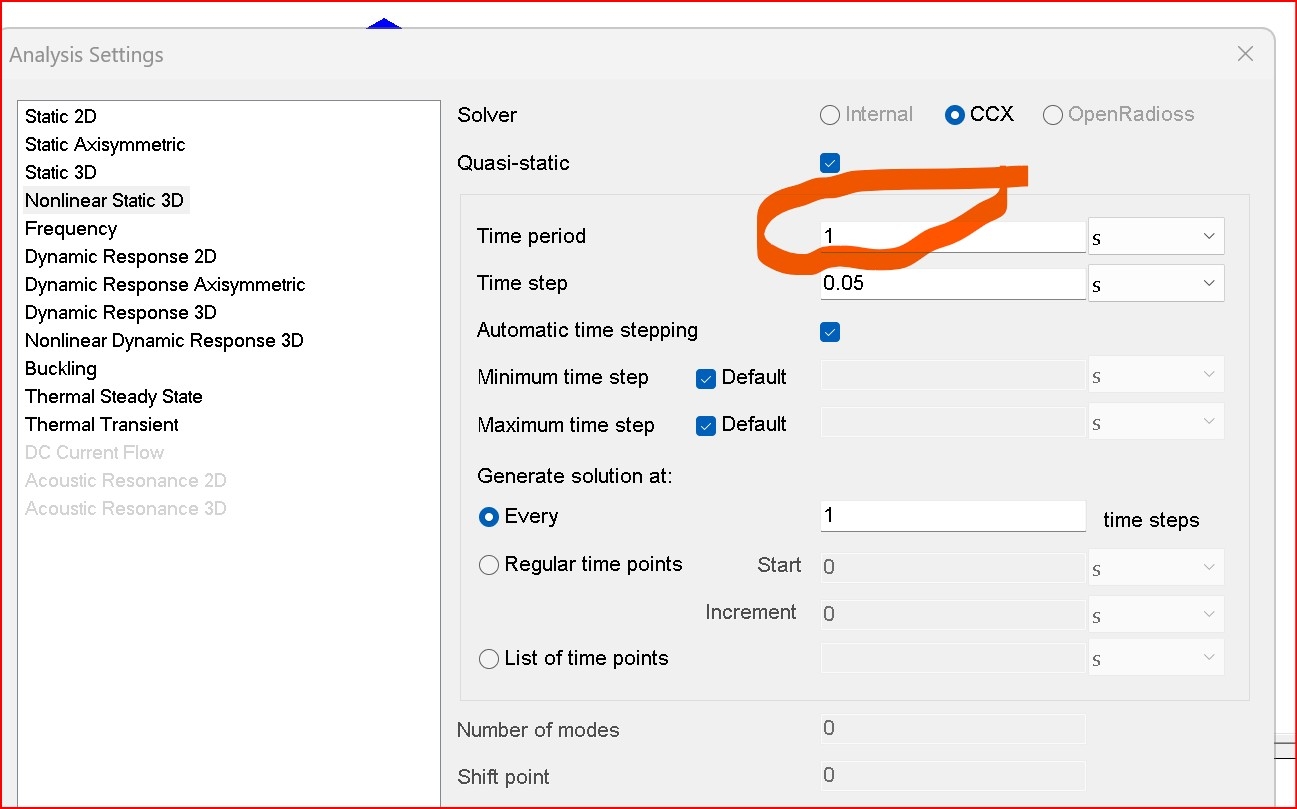Screen dimensions: 1297x809
Task: Select Buckling analysis type
Action: pos(61,369)
